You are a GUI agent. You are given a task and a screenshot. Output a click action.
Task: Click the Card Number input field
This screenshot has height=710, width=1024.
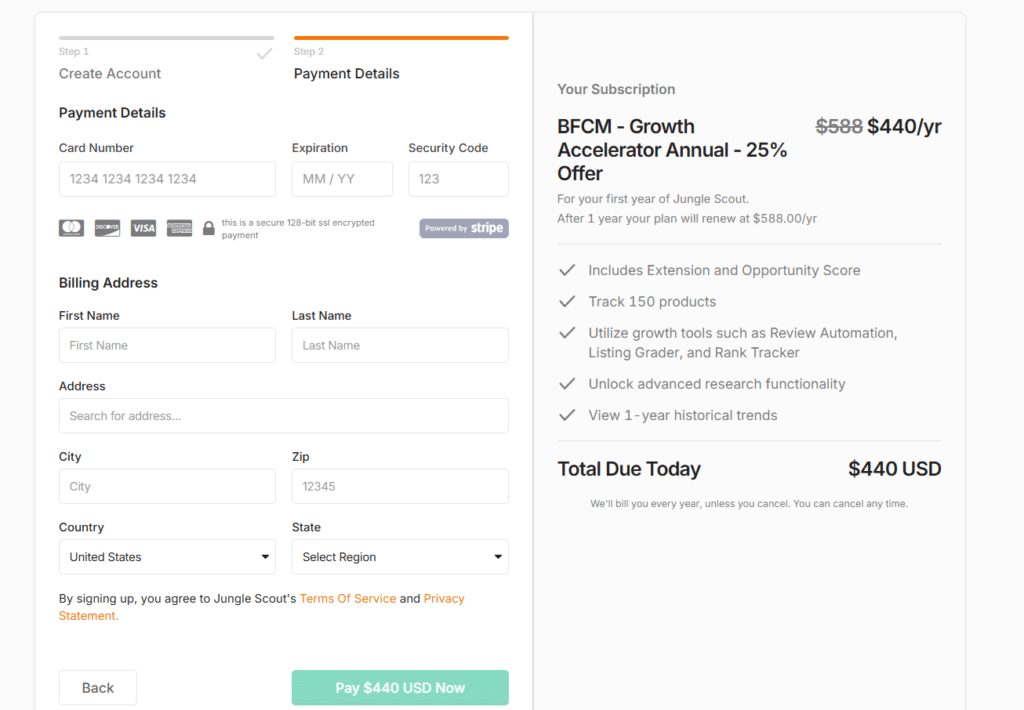click(167, 179)
